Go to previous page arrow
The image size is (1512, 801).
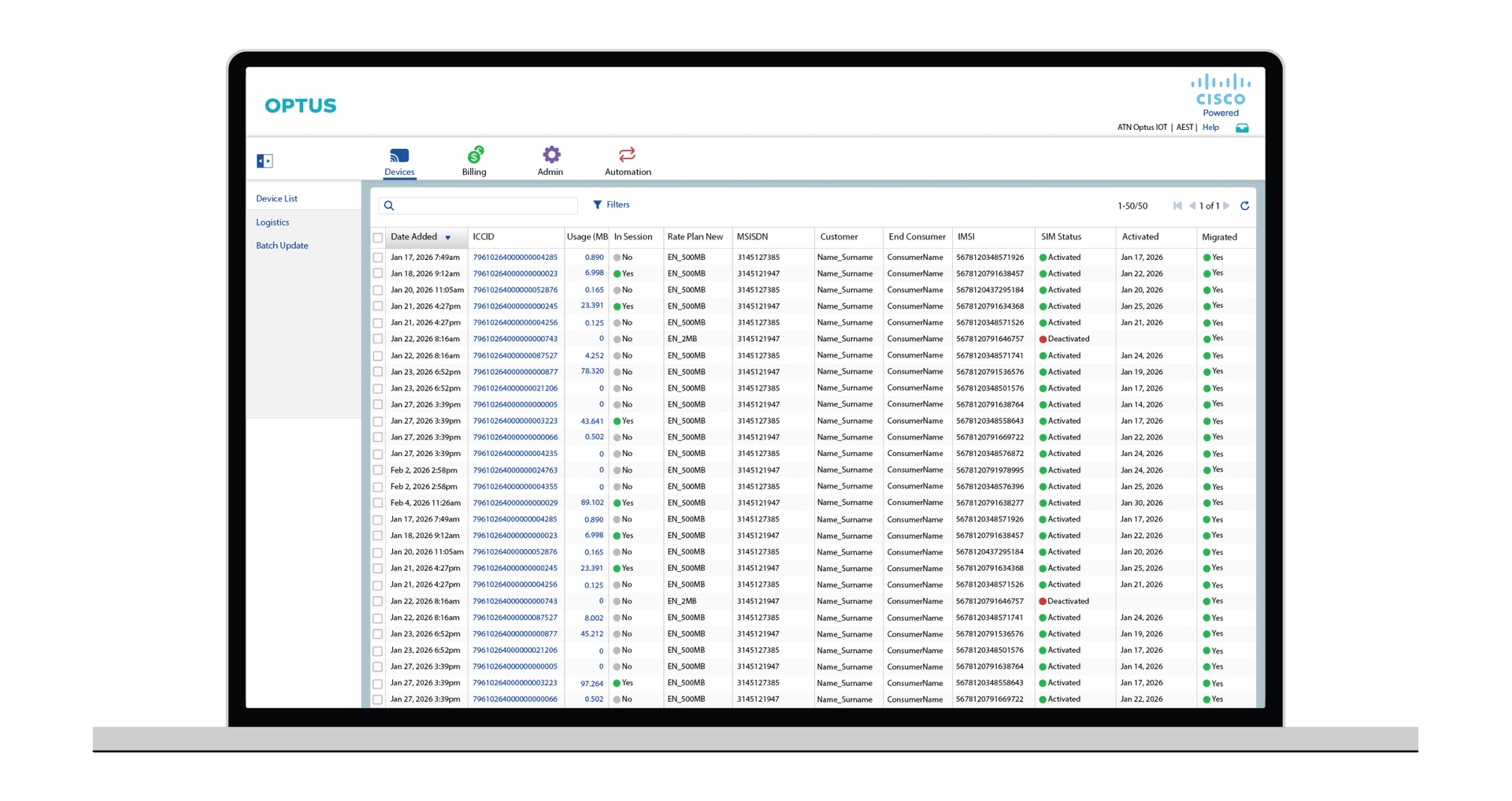(1192, 206)
